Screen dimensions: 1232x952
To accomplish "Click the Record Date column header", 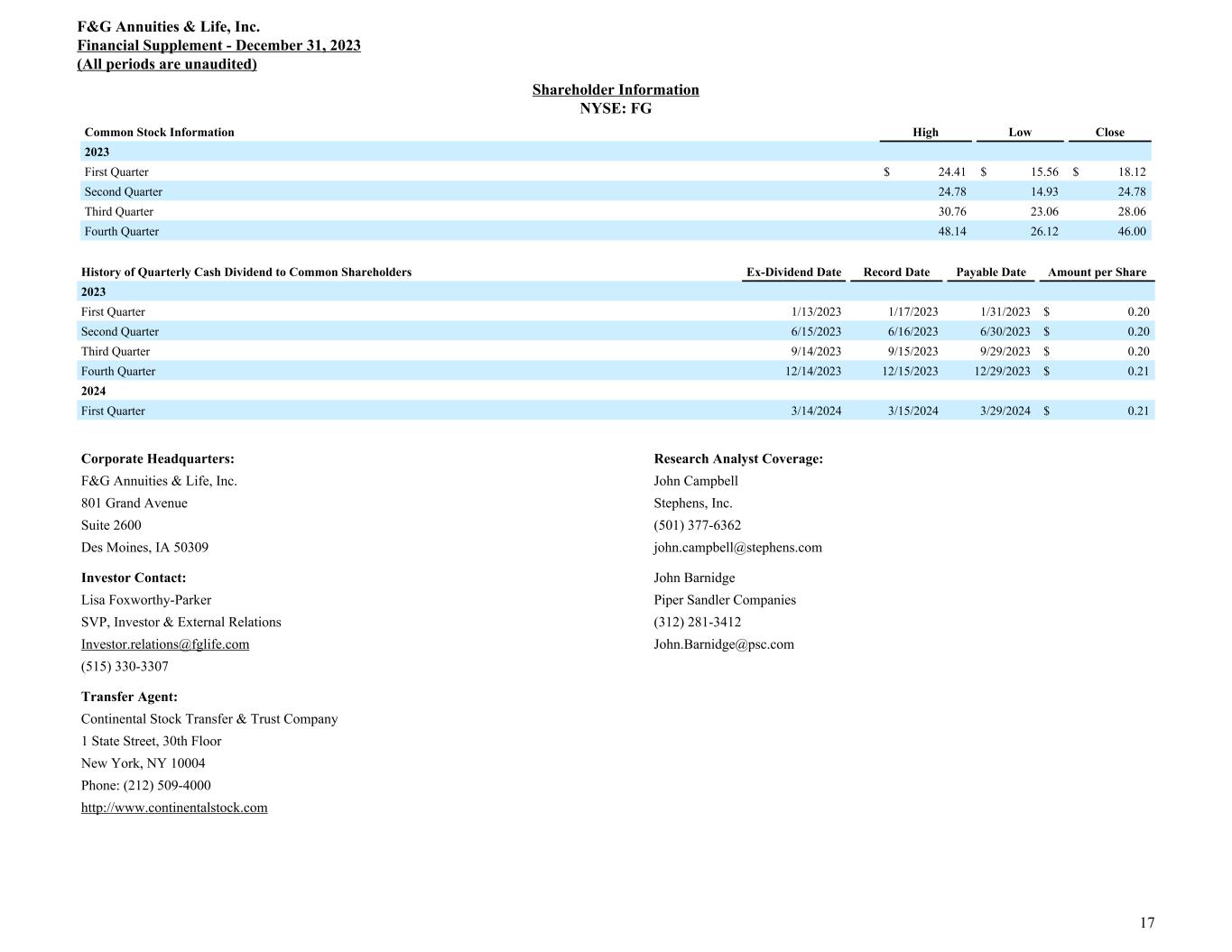I will point(896,273).
